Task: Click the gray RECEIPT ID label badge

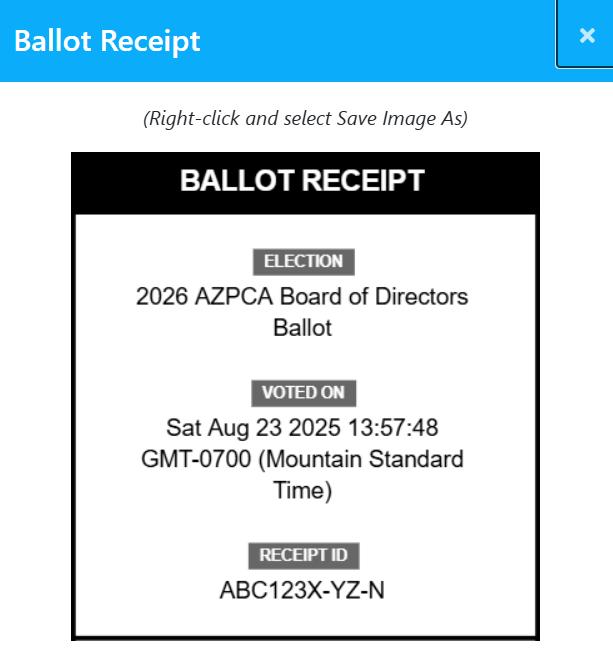Action: click(x=303, y=555)
